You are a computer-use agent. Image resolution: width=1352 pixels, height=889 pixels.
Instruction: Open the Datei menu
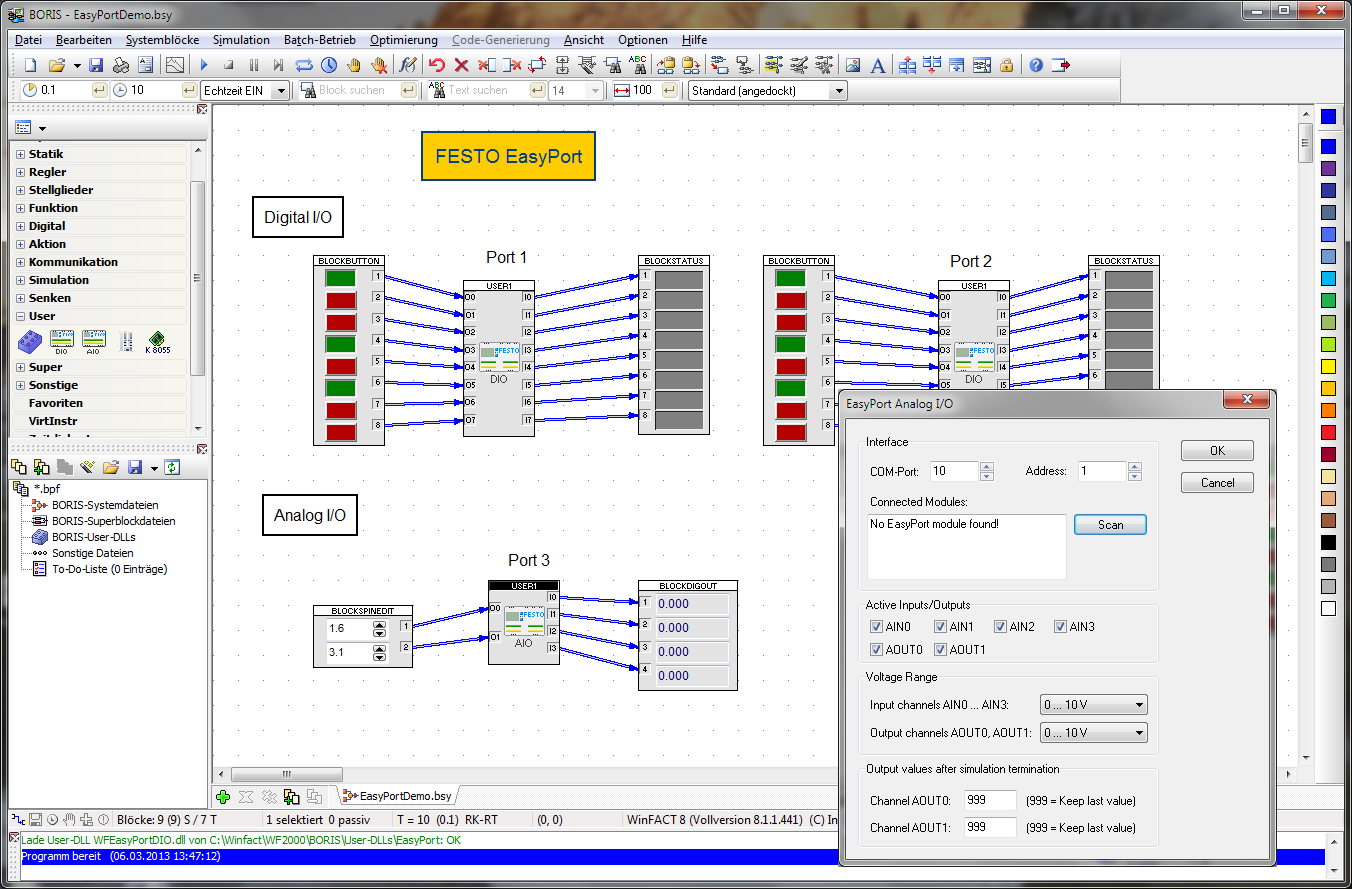pos(28,40)
